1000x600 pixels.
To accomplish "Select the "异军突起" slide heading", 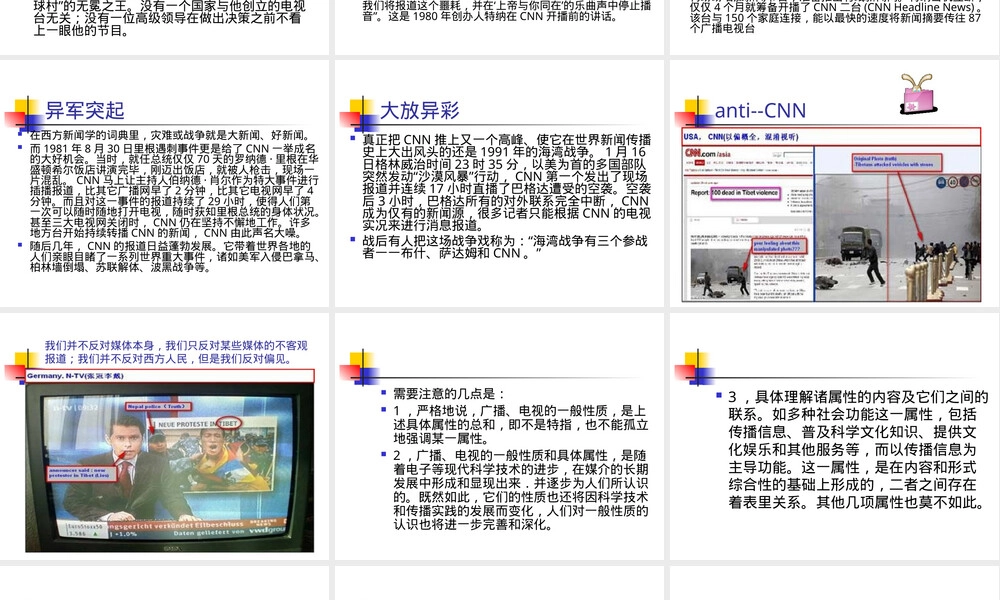I will point(84,110).
